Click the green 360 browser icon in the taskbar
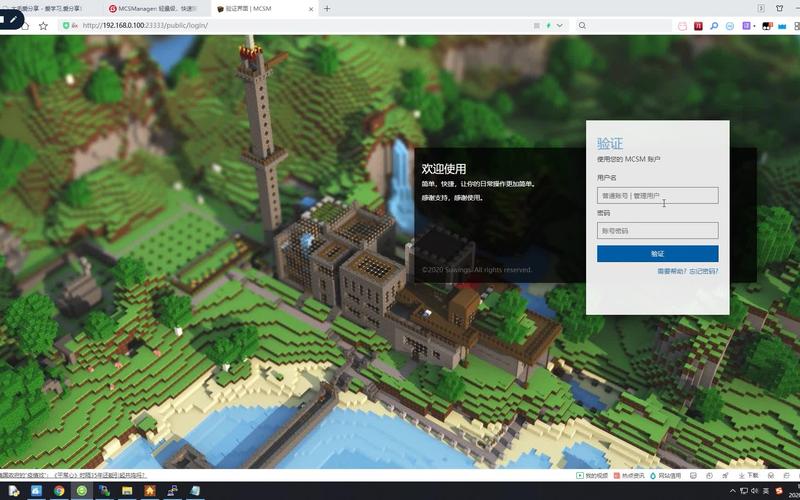 82,491
